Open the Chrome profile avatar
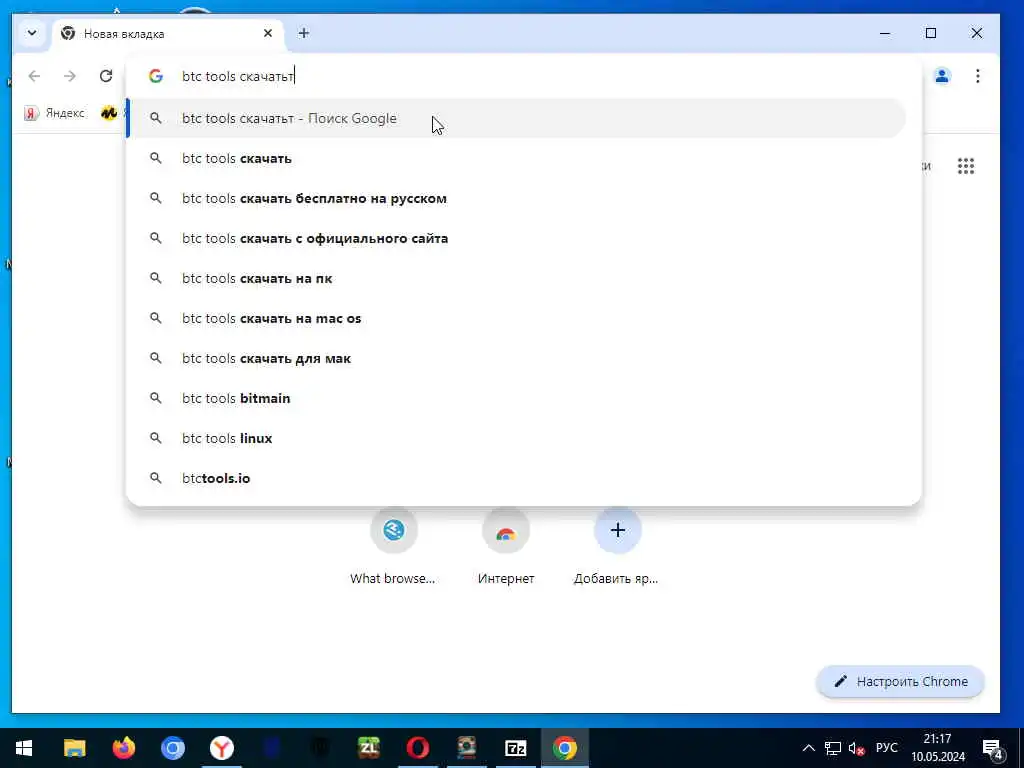1024x768 pixels. pyautogui.click(x=942, y=76)
